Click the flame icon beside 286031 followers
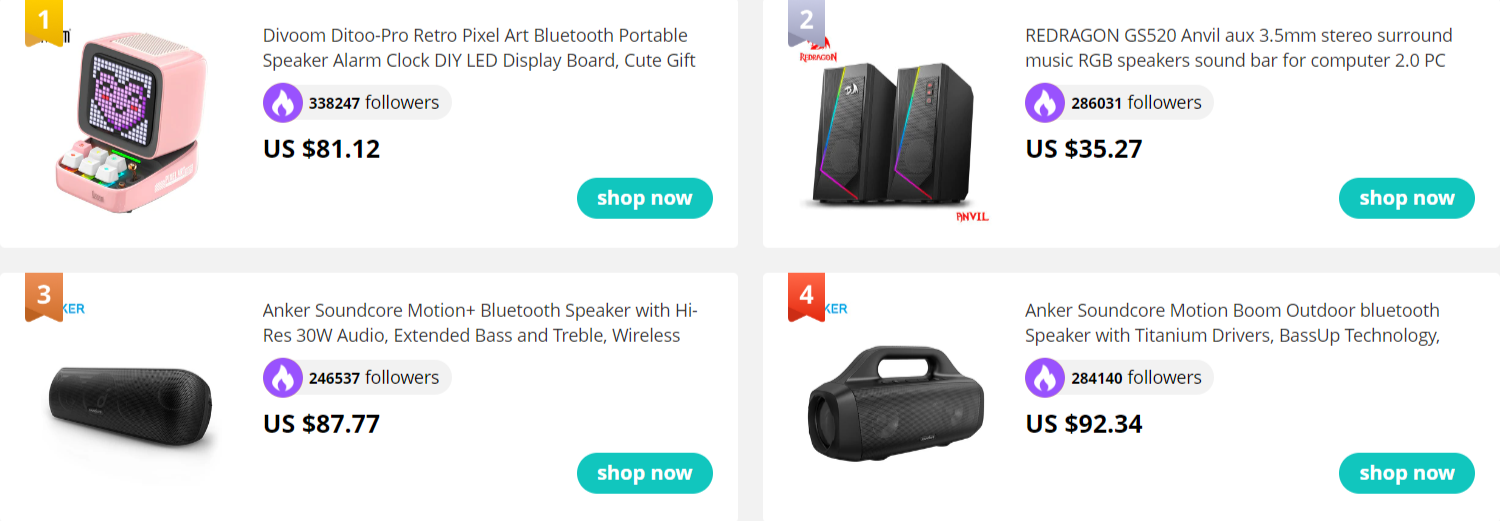Screen dimensions: 1500x521 pos(1044,102)
